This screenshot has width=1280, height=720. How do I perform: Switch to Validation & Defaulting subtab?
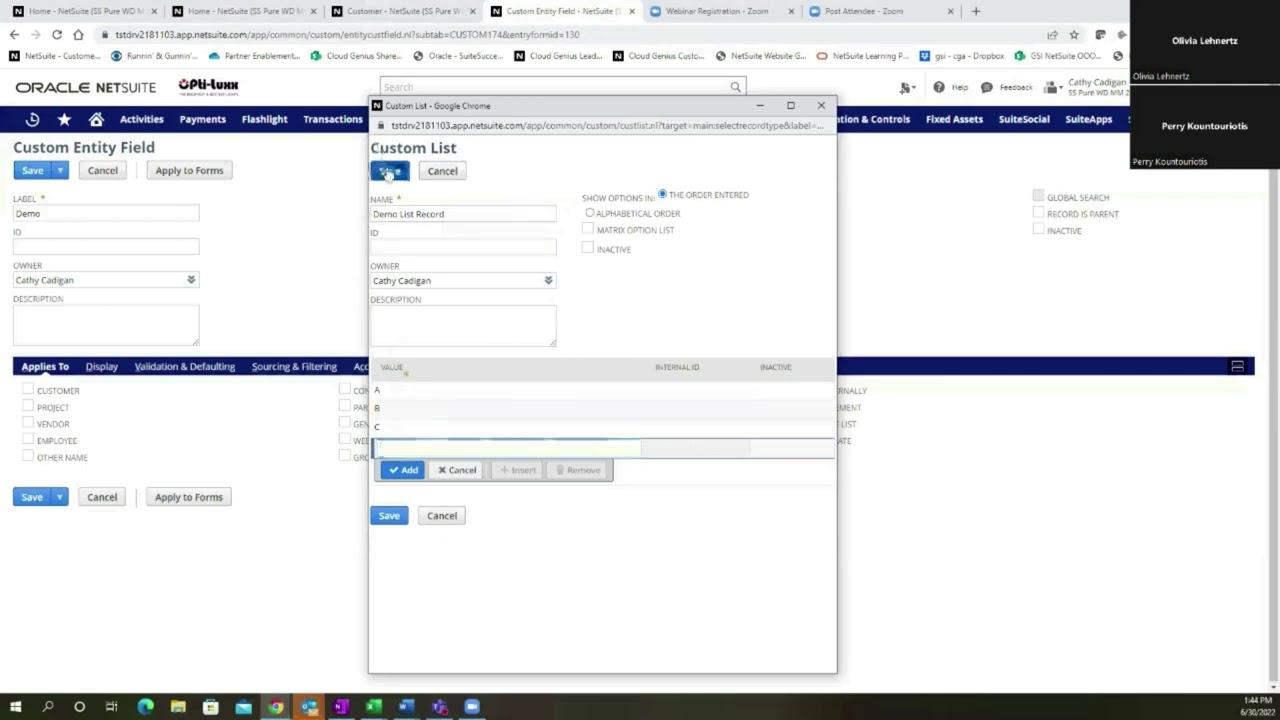[x=185, y=367]
